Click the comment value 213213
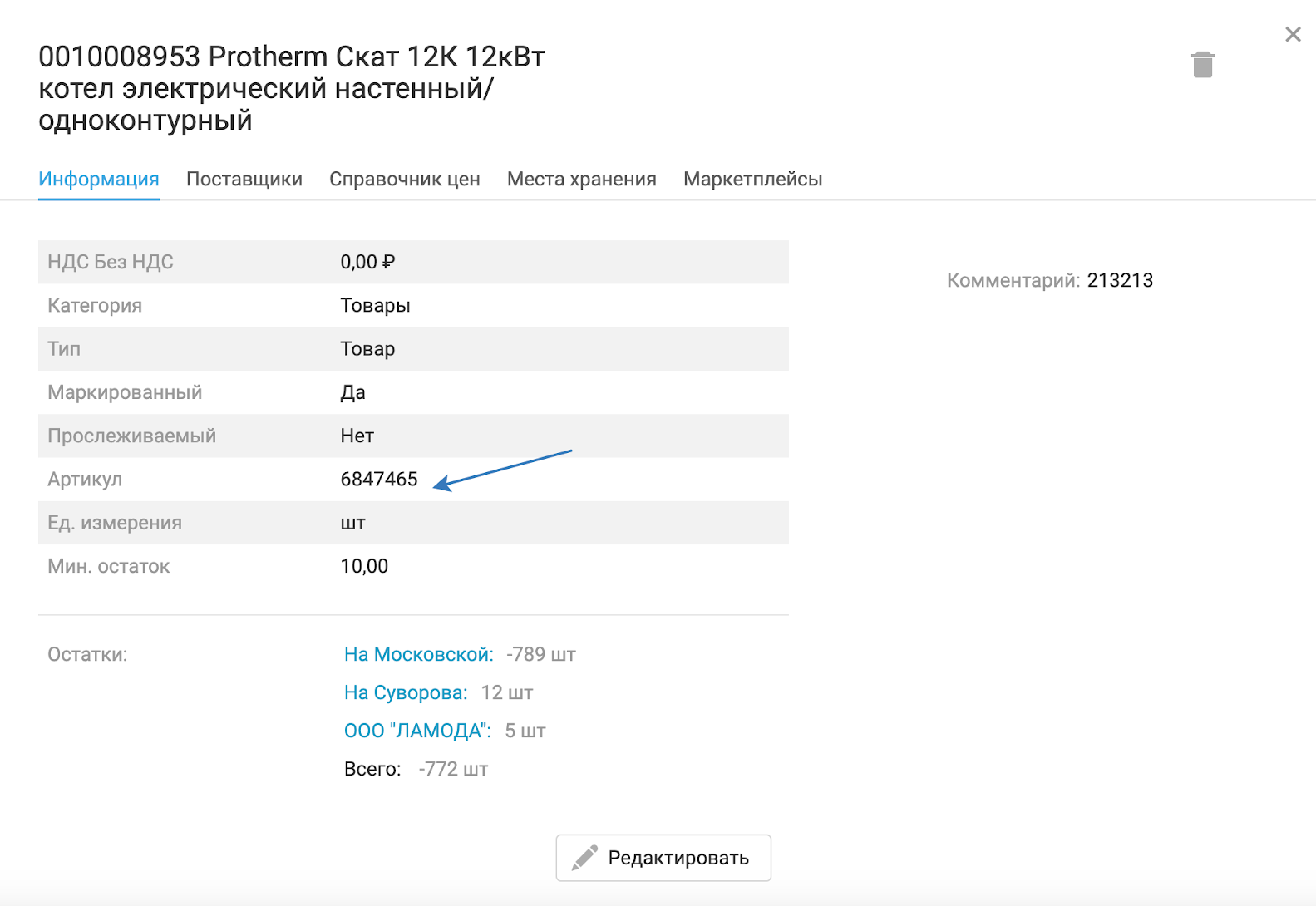Image resolution: width=1316 pixels, height=906 pixels. click(x=1120, y=280)
